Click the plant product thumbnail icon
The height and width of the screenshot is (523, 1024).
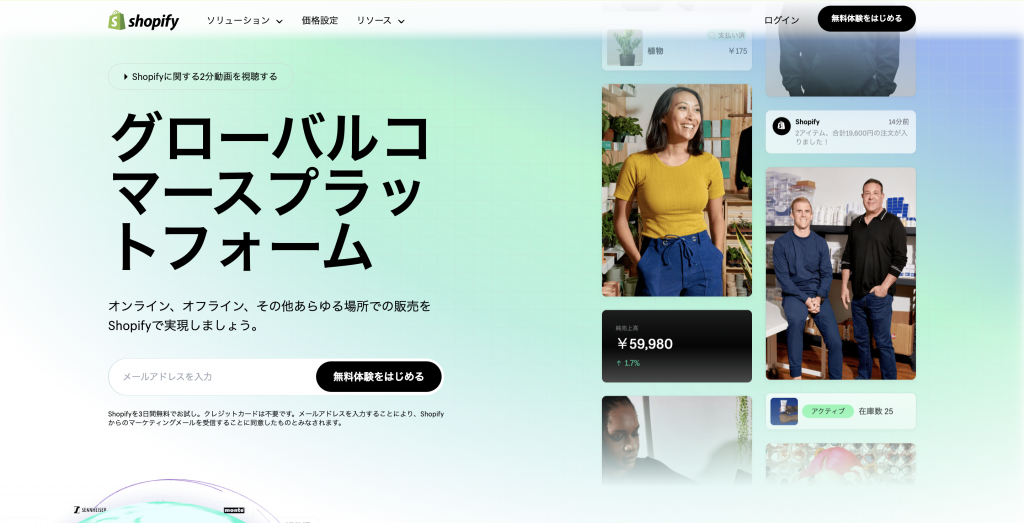[x=625, y=47]
